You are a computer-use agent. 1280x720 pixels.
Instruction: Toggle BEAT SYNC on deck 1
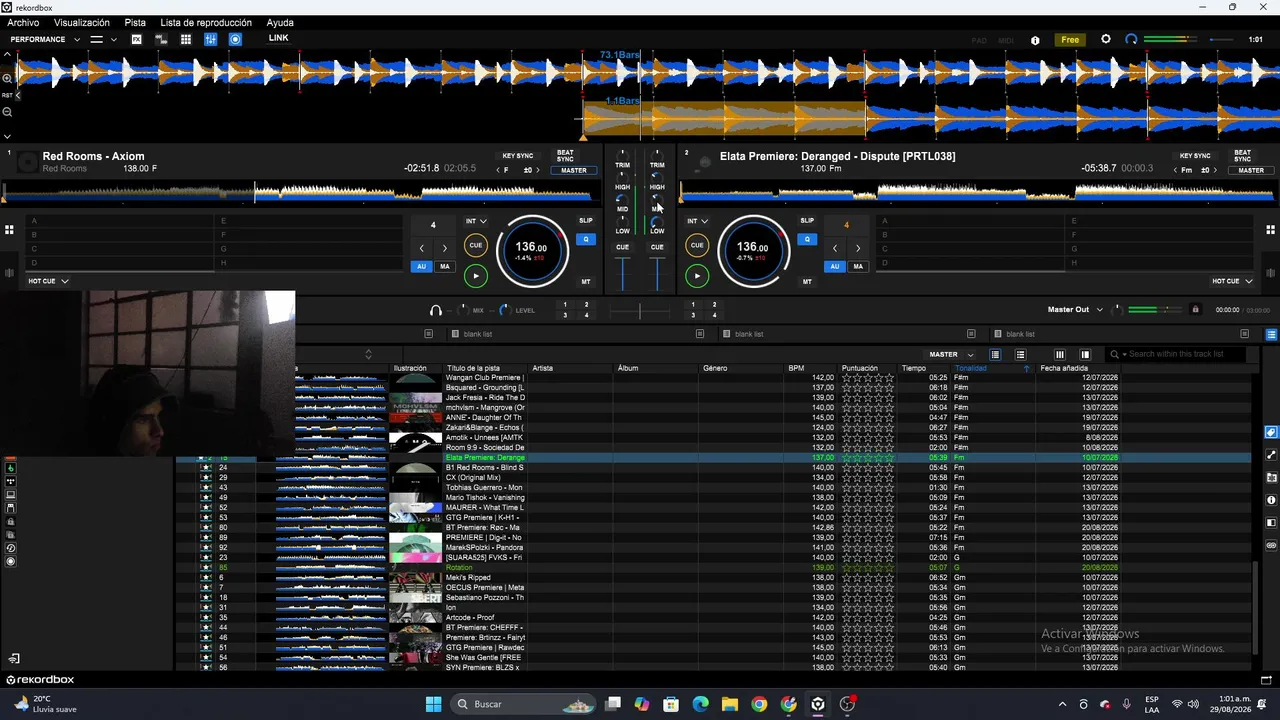click(x=565, y=157)
